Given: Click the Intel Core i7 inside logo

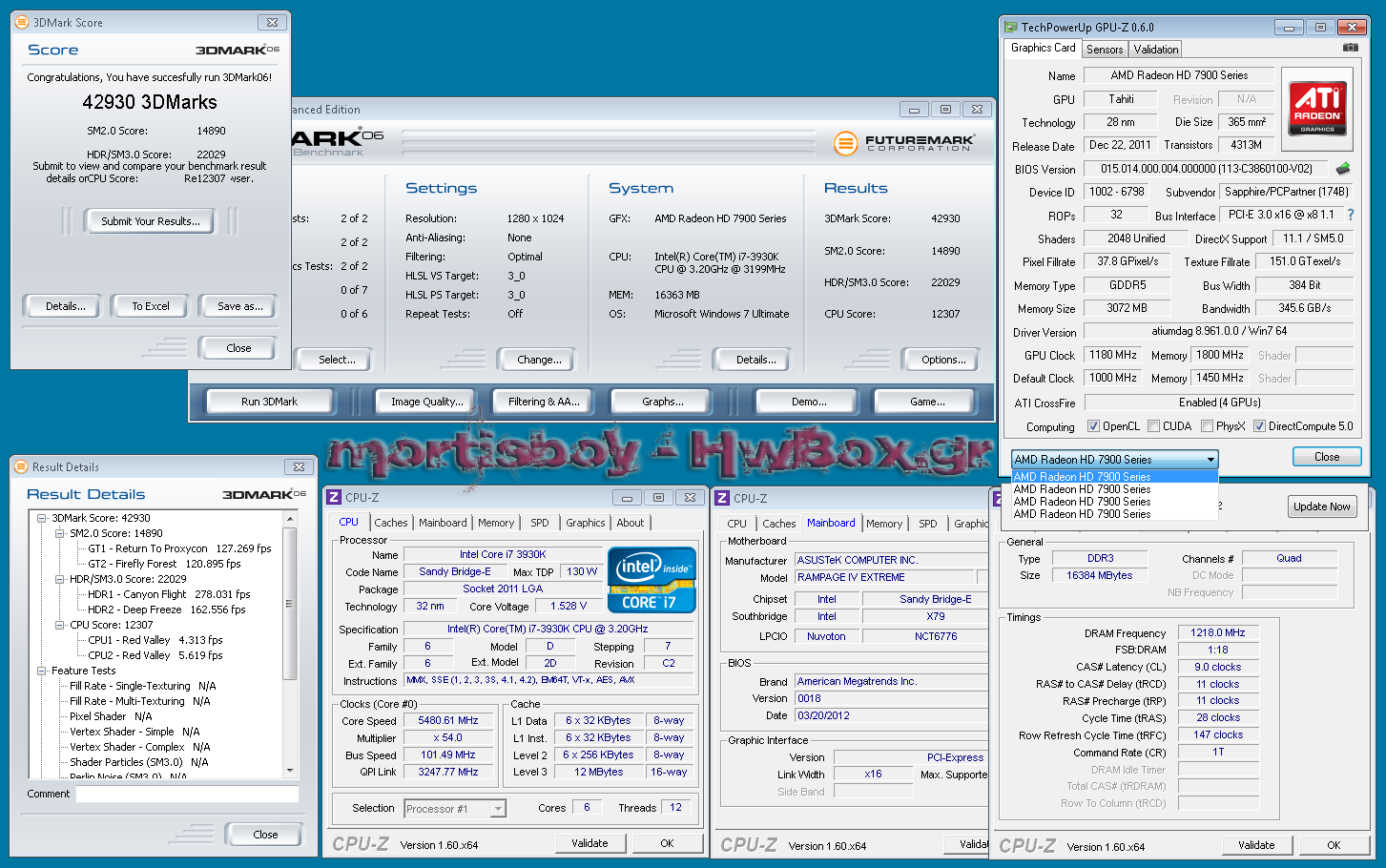Looking at the screenshot, I should [x=652, y=579].
